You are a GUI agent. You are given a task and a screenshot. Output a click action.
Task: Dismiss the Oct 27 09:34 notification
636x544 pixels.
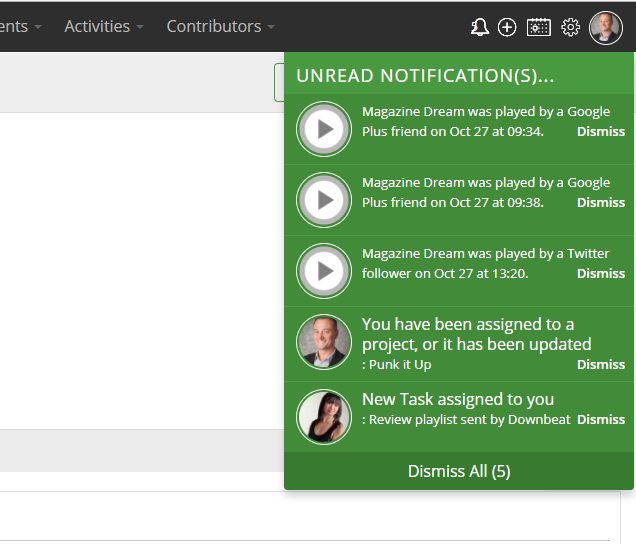pos(601,131)
